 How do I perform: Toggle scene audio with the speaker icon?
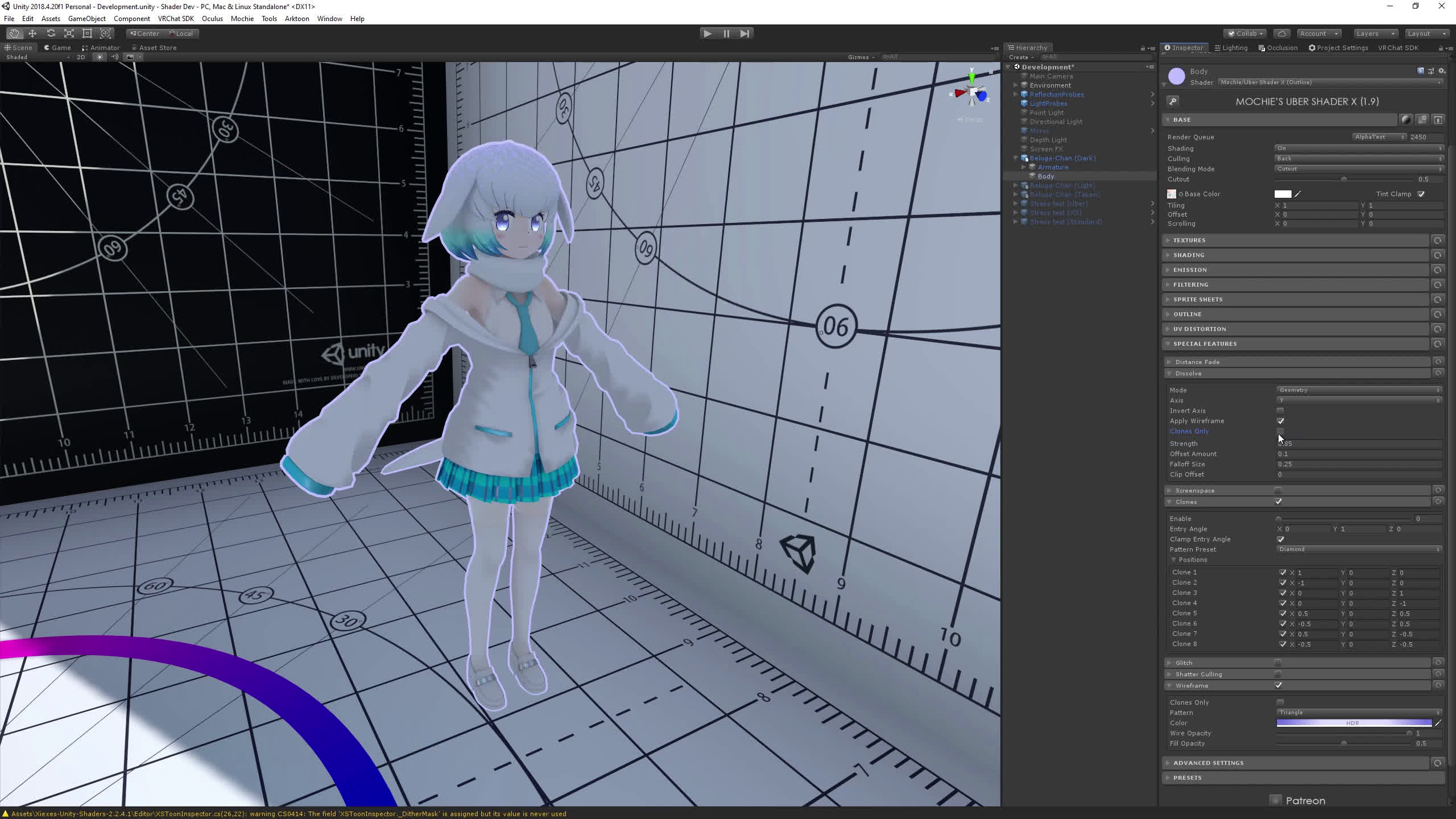pyautogui.click(x=115, y=57)
